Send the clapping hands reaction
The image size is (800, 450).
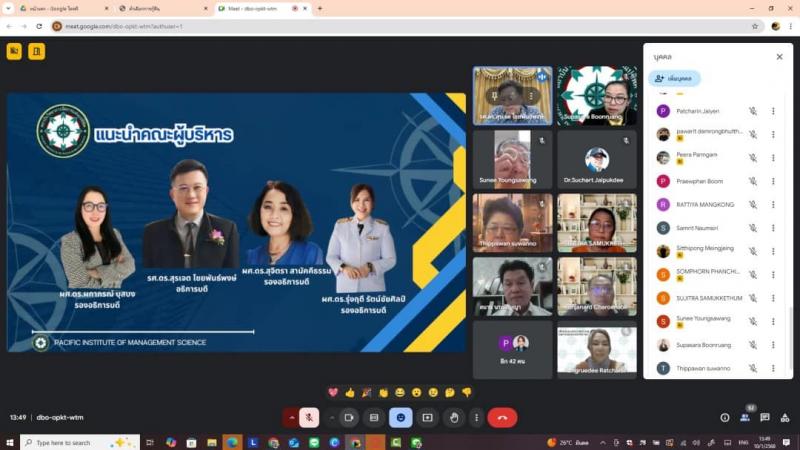pos(383,392)
